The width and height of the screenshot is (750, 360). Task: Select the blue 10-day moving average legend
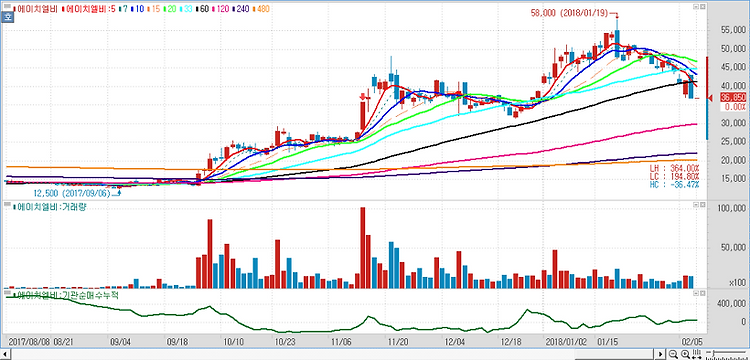(x=138, y=9)
